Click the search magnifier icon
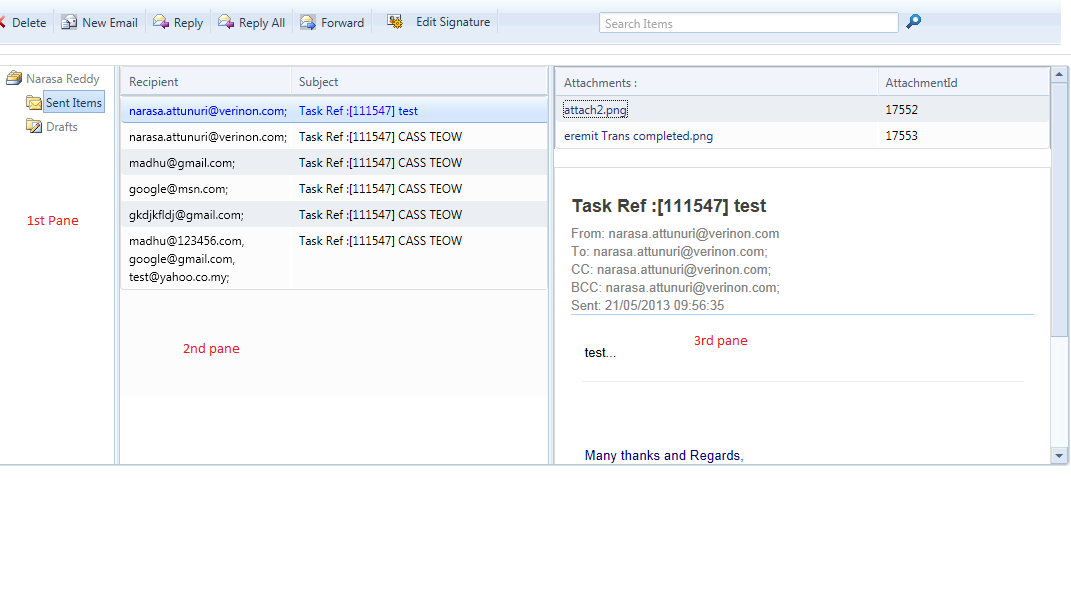The height and width of the screenshot is (614, 1071). [x=913, y=22]
